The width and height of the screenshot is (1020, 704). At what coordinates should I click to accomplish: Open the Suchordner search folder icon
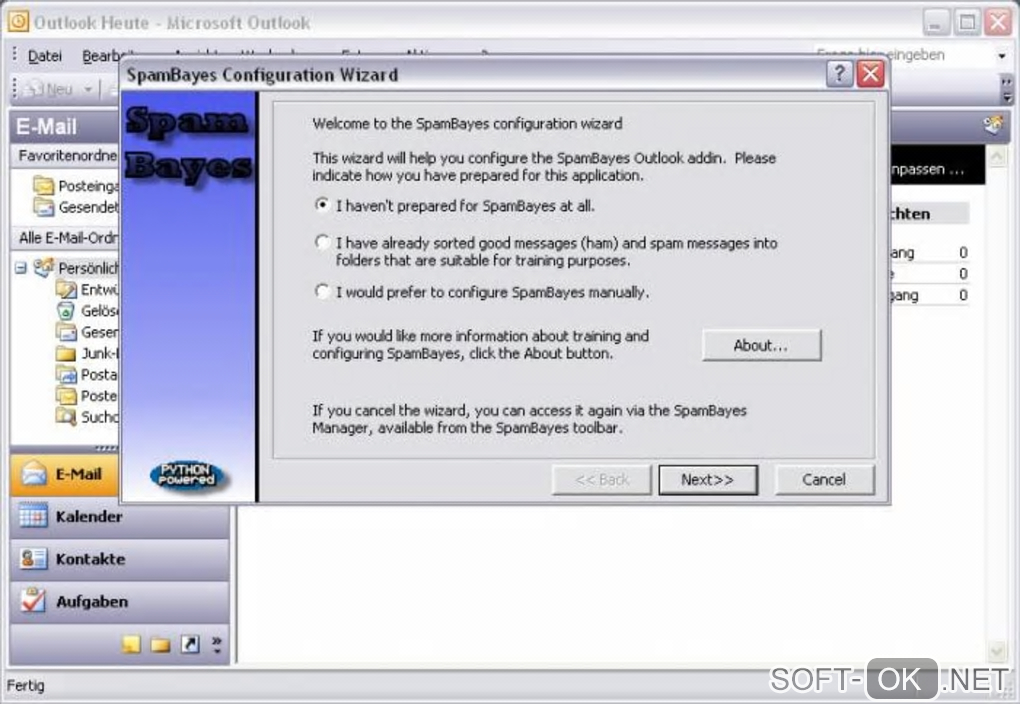pyautogui.click(x=66, y=416)
